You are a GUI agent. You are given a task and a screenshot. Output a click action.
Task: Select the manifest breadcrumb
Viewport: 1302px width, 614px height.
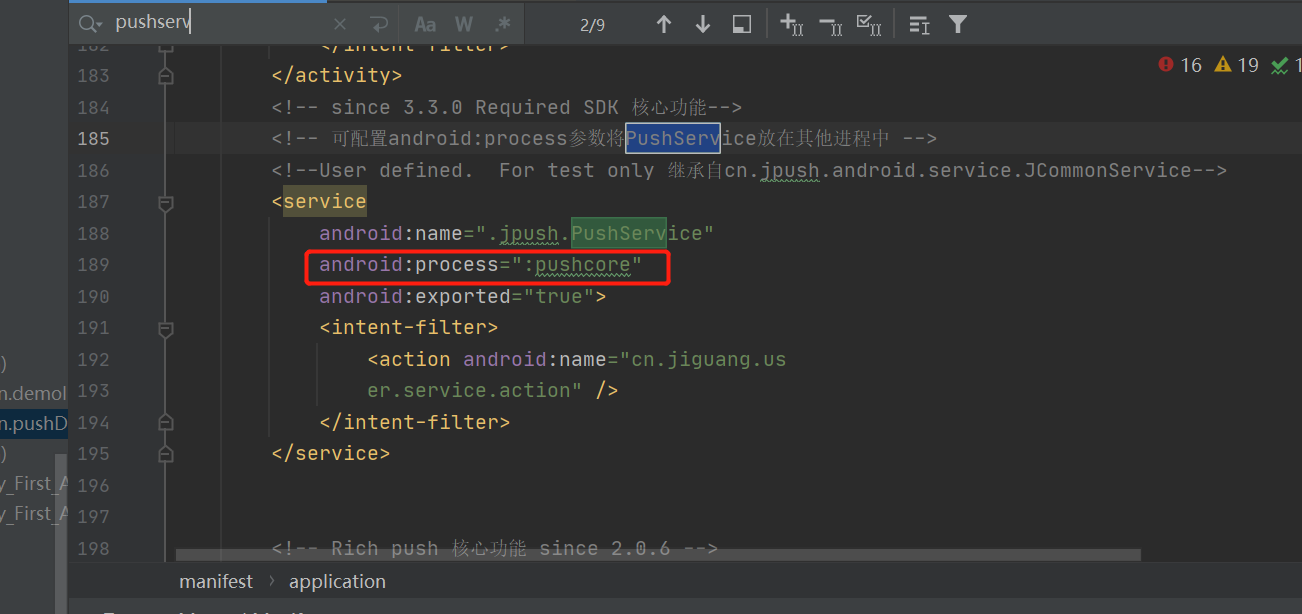[x=216, y=582]
